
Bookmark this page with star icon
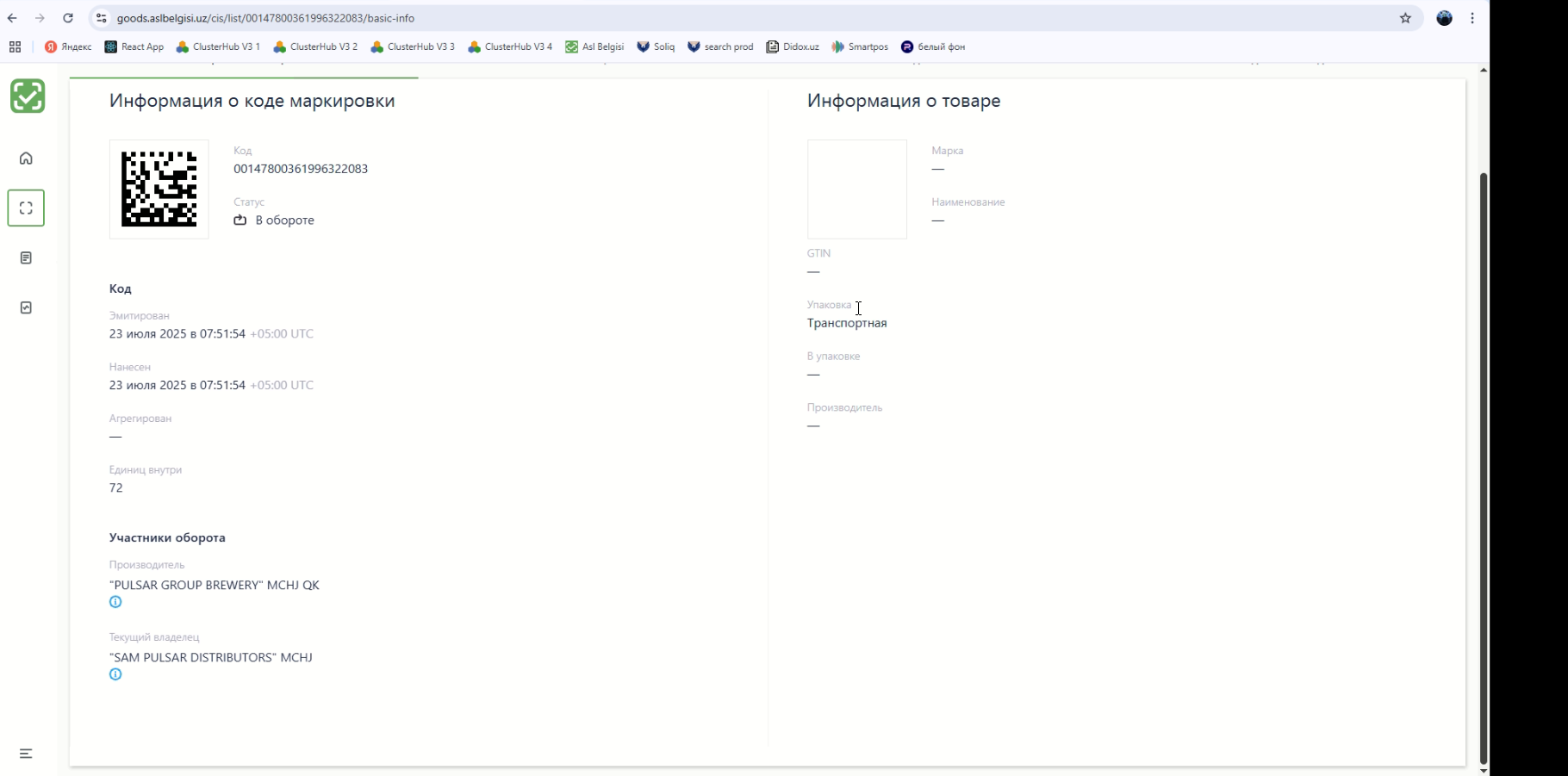tap(1405, 18)
